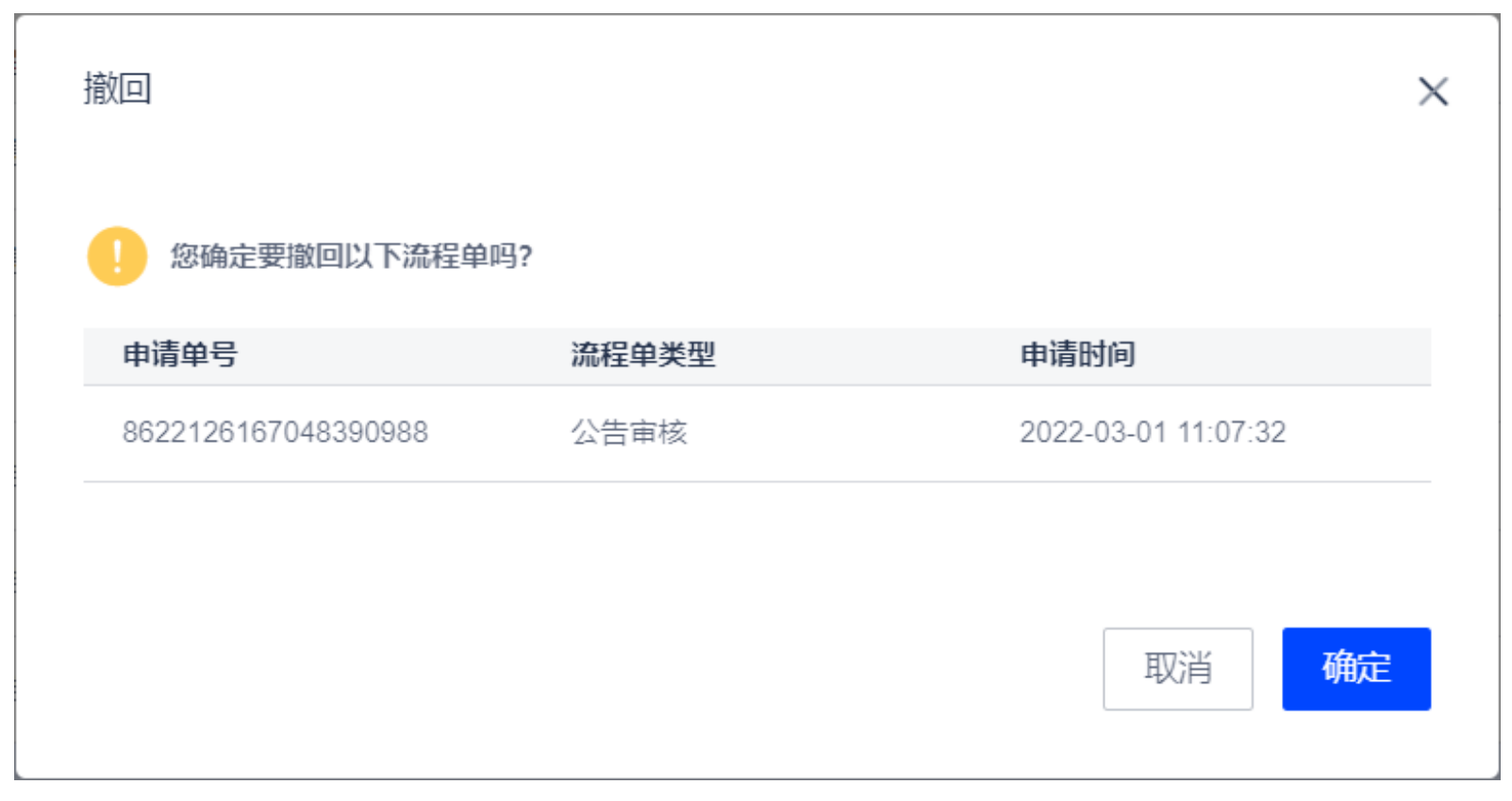The width and height of the screenshot is (1512, 801).
Task: Select the 申请时间 column header
Action: coord(1077,355)
